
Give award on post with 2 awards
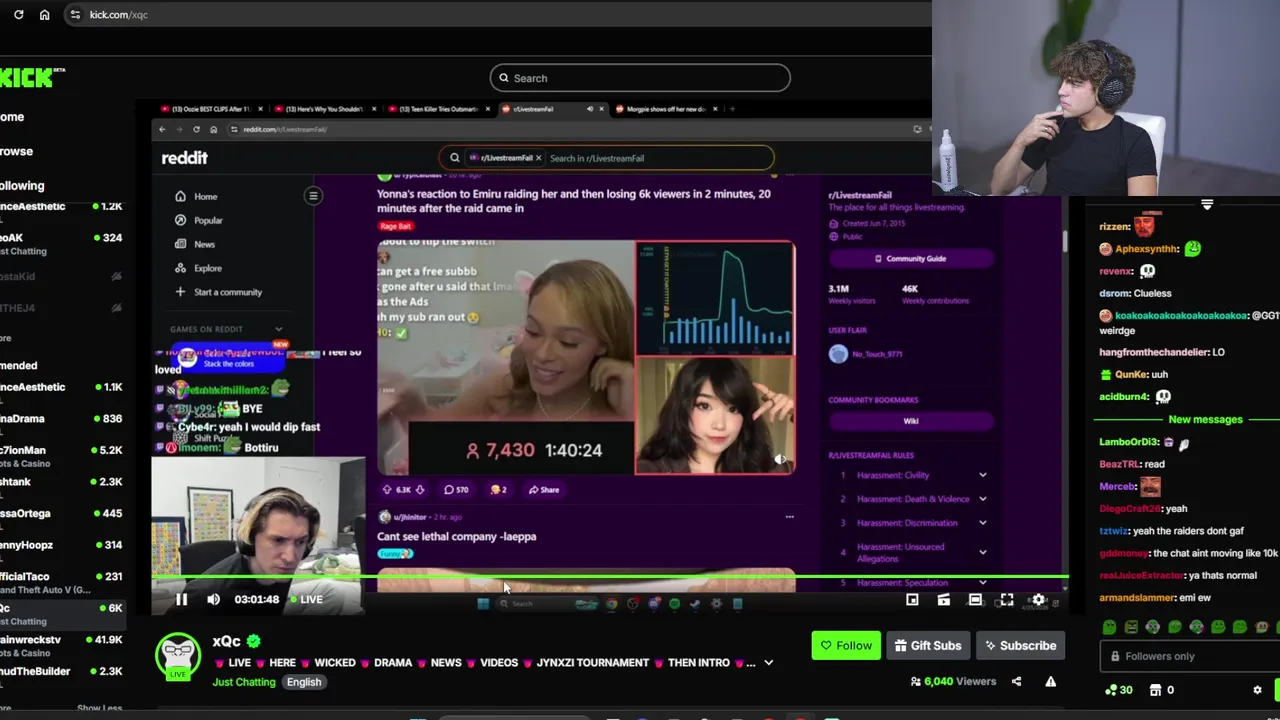(x=498, y=490)
